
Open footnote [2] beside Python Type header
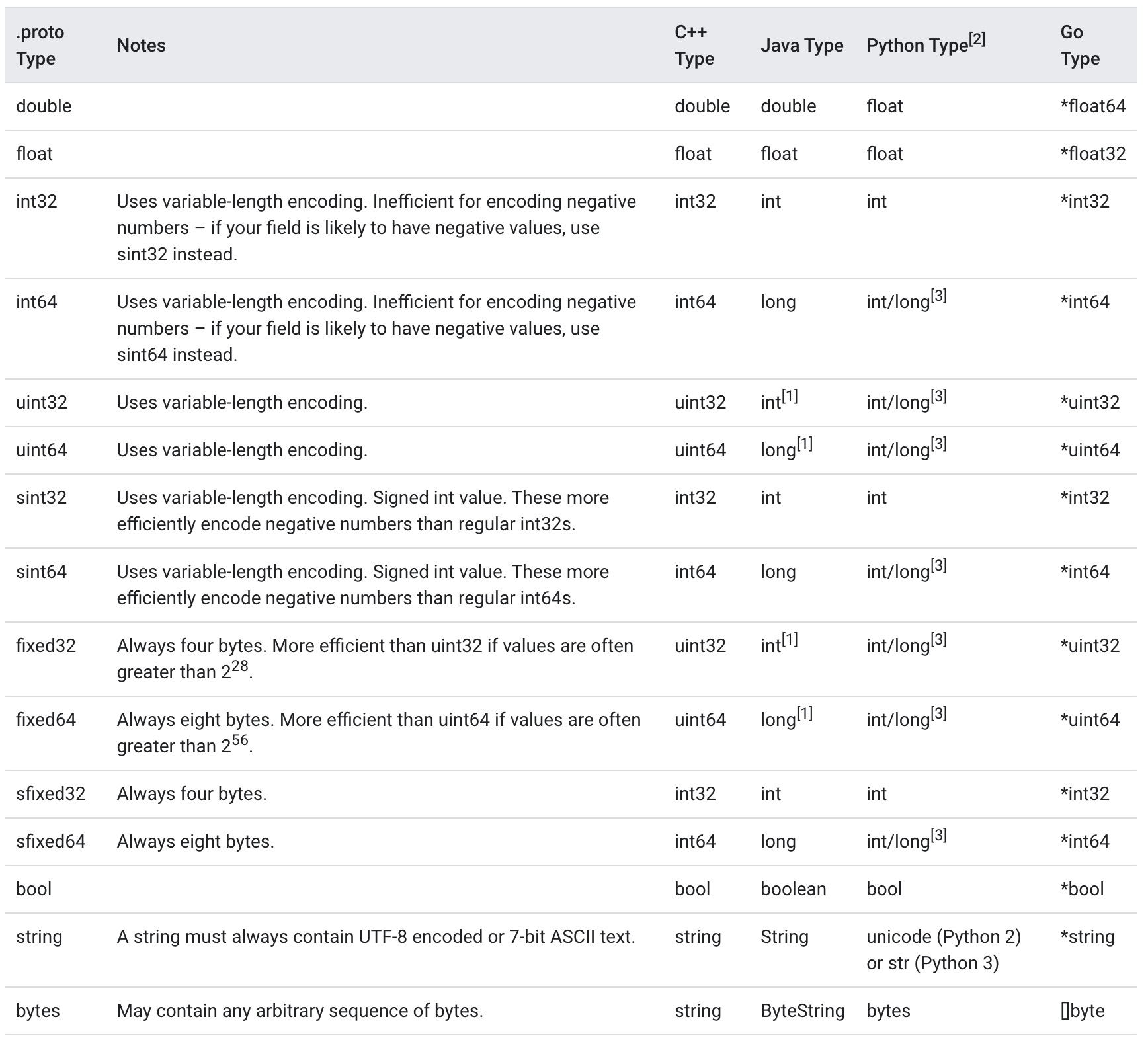click(x=977, y=40)
